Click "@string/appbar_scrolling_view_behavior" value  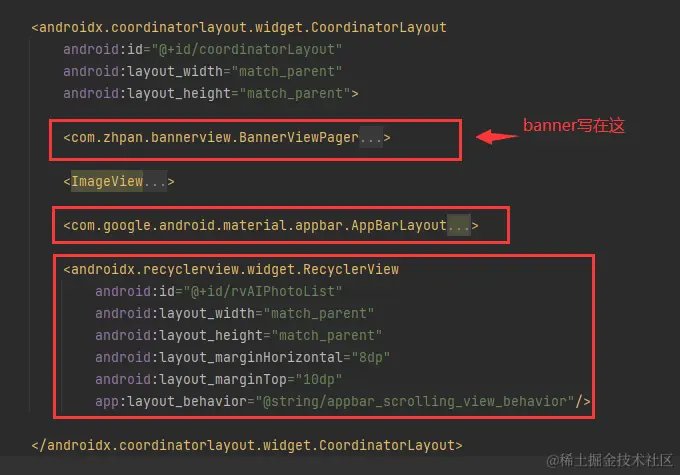pyautogui.click(x=415, y=402)
